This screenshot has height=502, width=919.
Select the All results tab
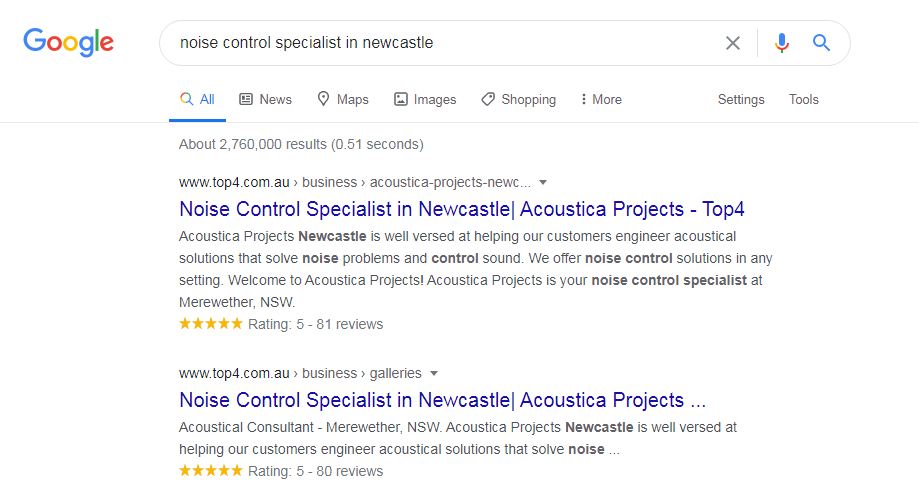[x=197, y=99]
